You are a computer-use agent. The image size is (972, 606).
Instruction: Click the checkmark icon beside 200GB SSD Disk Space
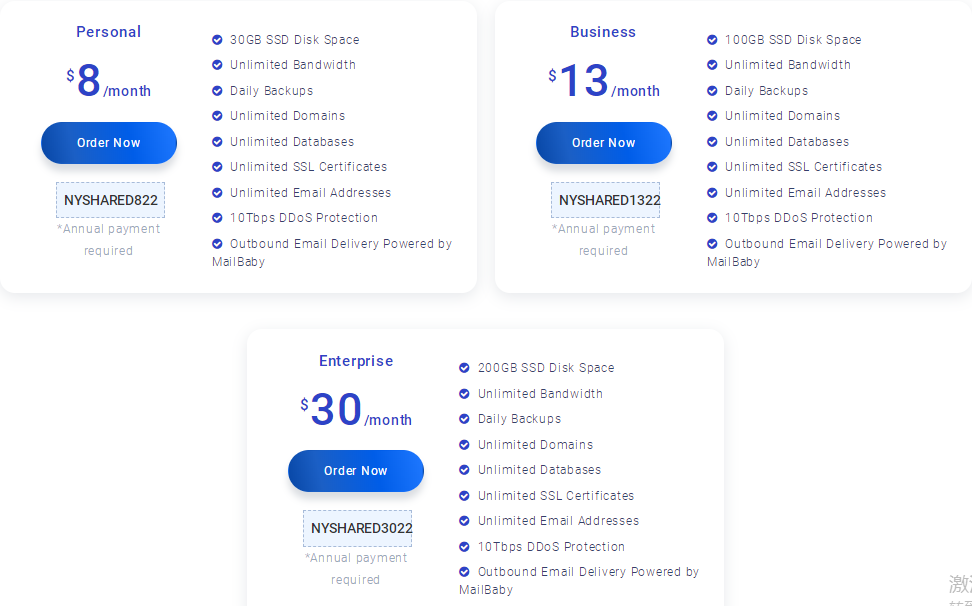click(464, 368)
